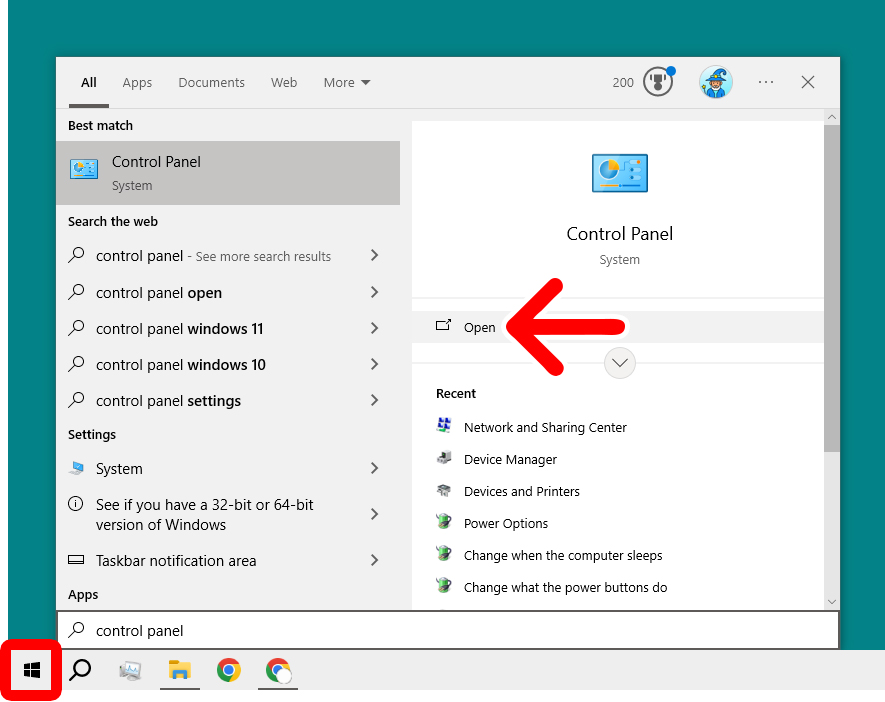This screenshot has width=885, height=702.
Task: Click the search box containing 'control panel'
Action: [x=446, y=631]
